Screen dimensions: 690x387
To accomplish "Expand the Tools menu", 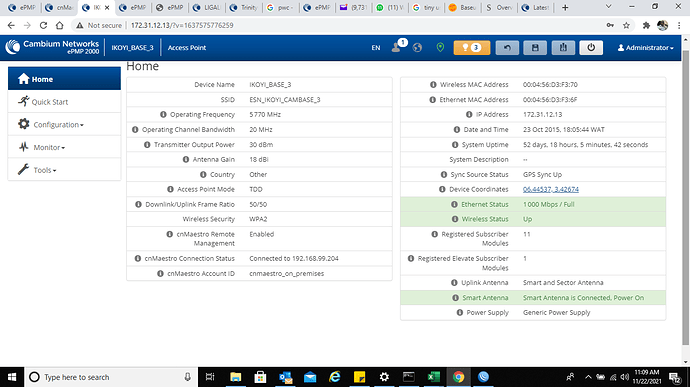I will 64,170.
